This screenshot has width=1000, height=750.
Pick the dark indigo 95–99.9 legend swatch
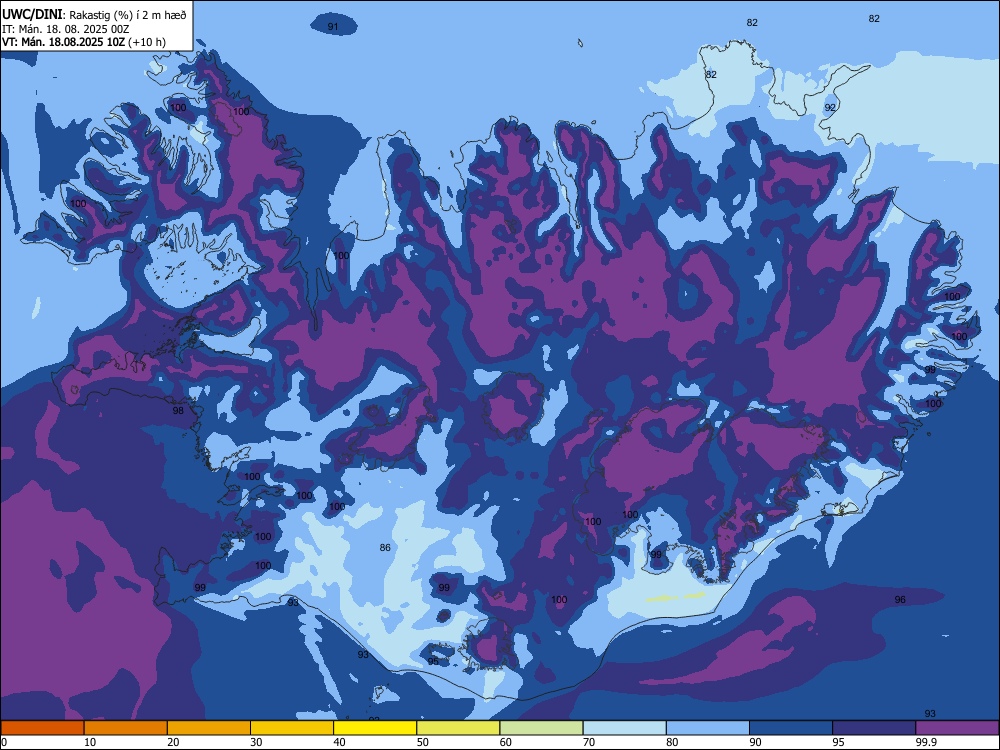click(x=874, y=728)
